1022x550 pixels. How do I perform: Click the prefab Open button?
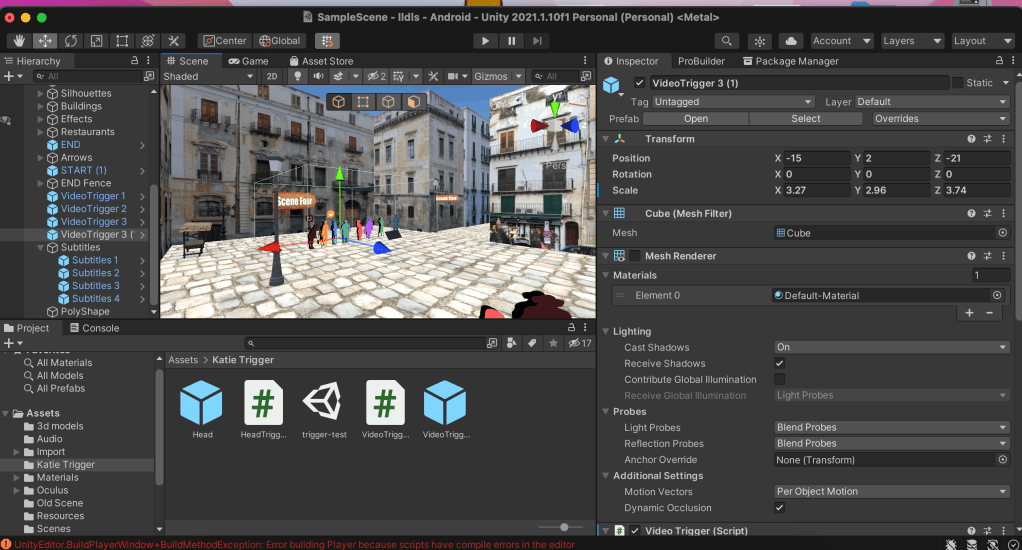(x=696, y=119)
